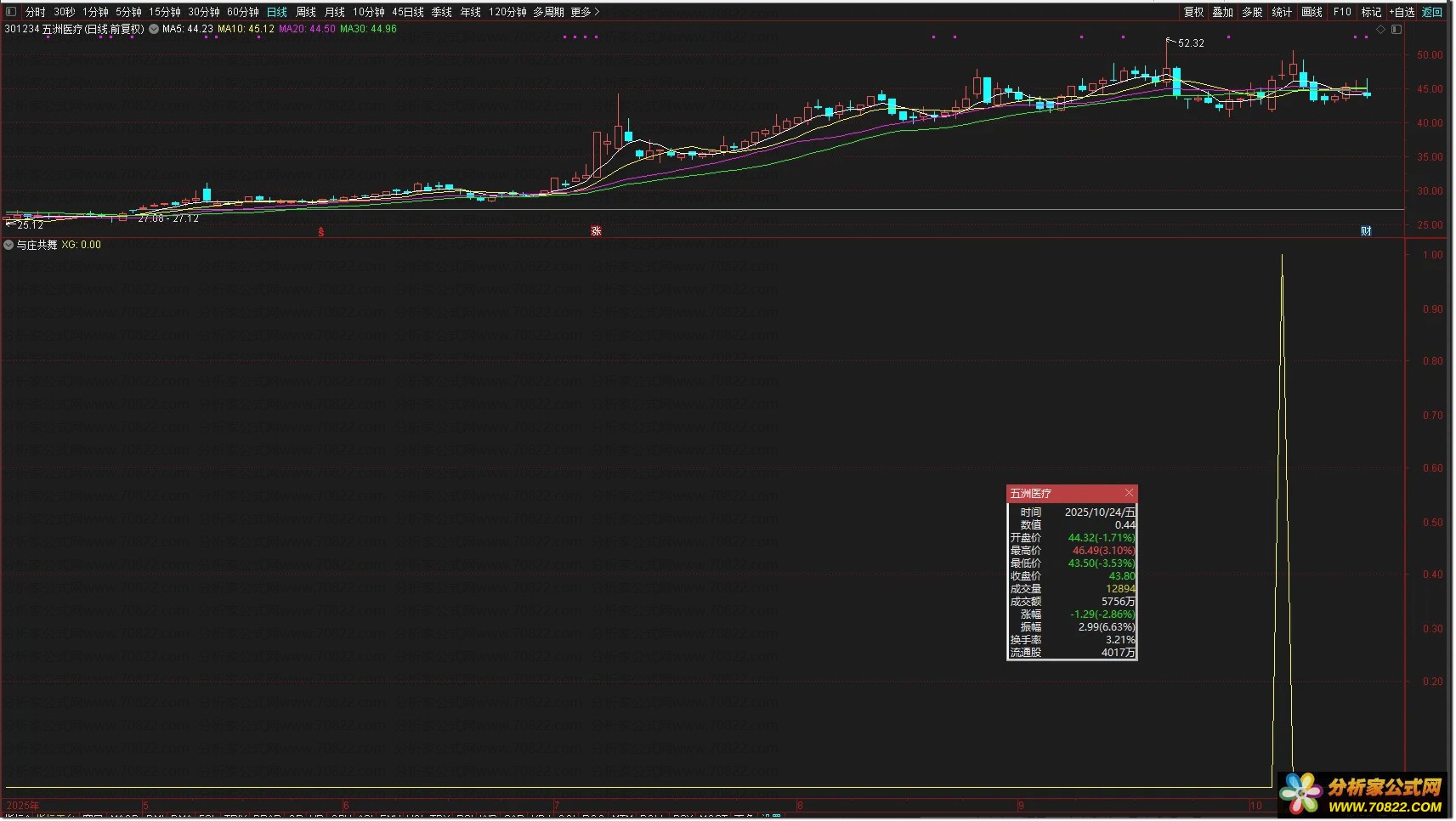Click the XG: 0.00 indicator value
The image size is (1456, 821).
82,245
